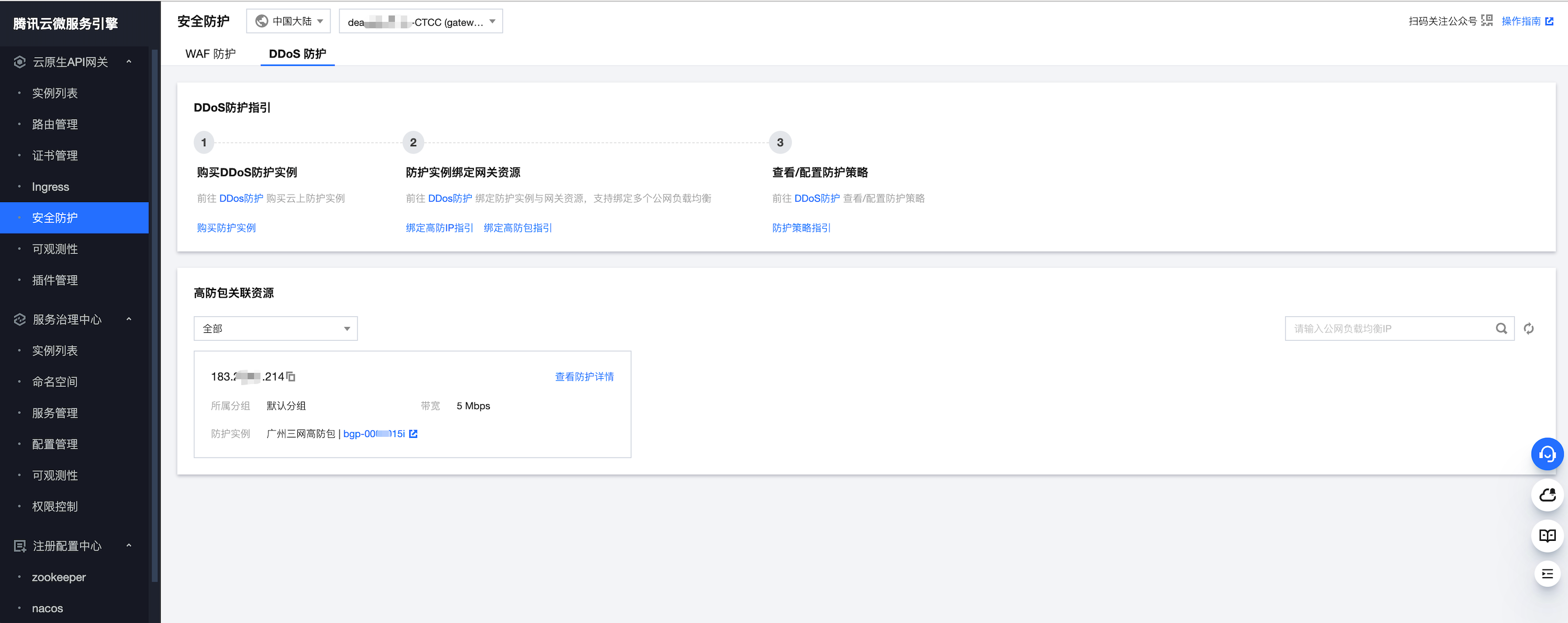
Task: Click the 服务治理中心 icon in the sidebar
Action: tap(19, 320)
